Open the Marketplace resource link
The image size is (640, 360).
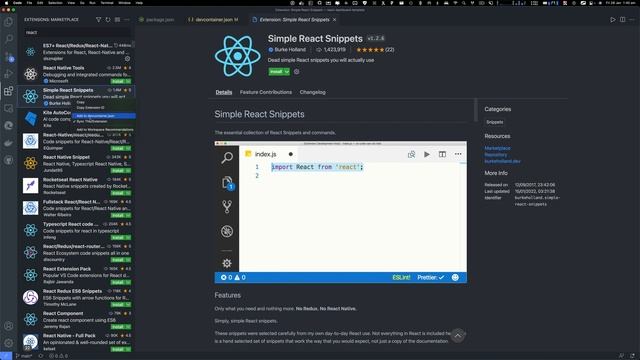(x=497, y=148)
